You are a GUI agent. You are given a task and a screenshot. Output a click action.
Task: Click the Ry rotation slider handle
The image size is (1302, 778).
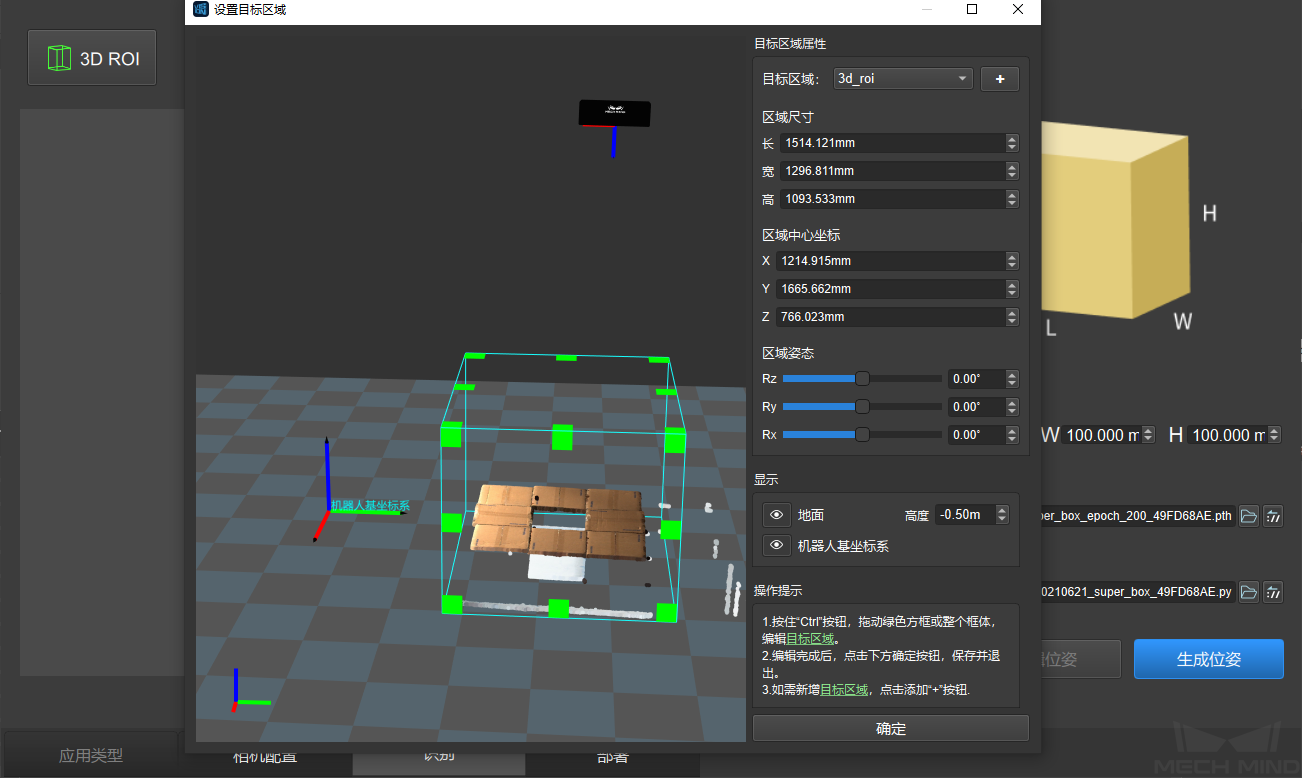click(862, 407)
